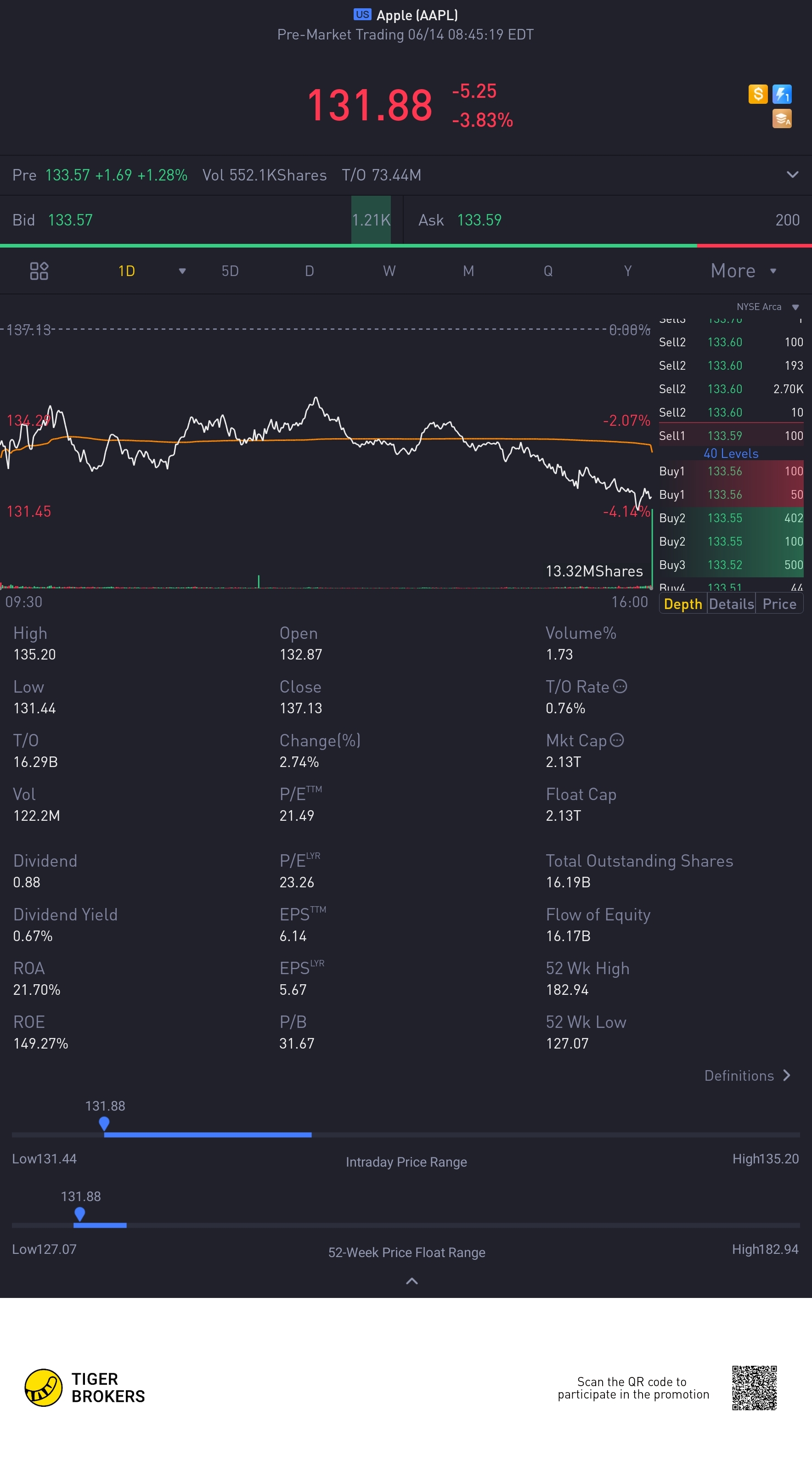Tap the EPS TTM value 6.14
This screenshot has height=1478, width=812.
click(293, 936)
